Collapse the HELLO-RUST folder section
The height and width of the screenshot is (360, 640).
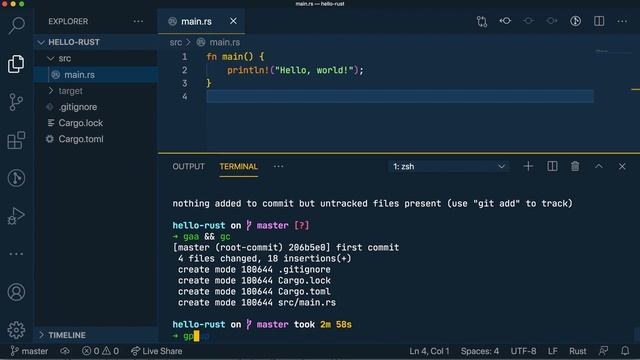click(x=96, y=42)
